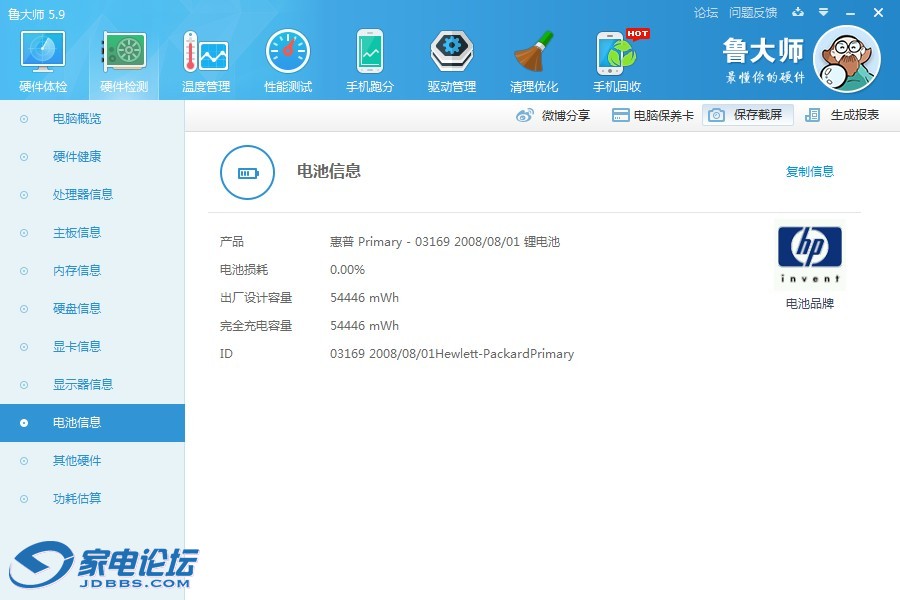Launch 性能测试 speedometer icon

pyautogui.click(x=288, y=60)
